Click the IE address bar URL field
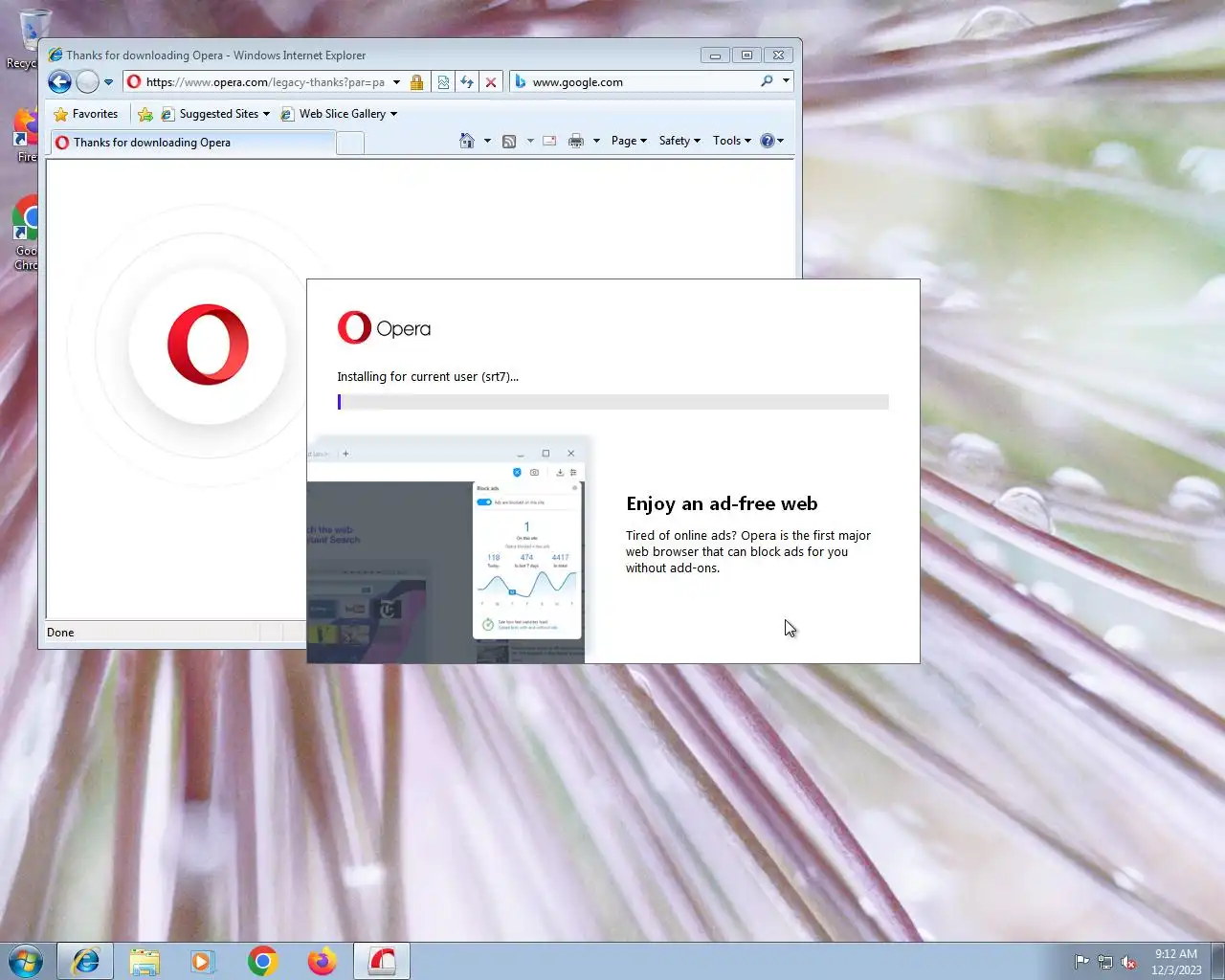This screenshot has width=1225, height=980. pyautogui.click(x=264, y=82)
